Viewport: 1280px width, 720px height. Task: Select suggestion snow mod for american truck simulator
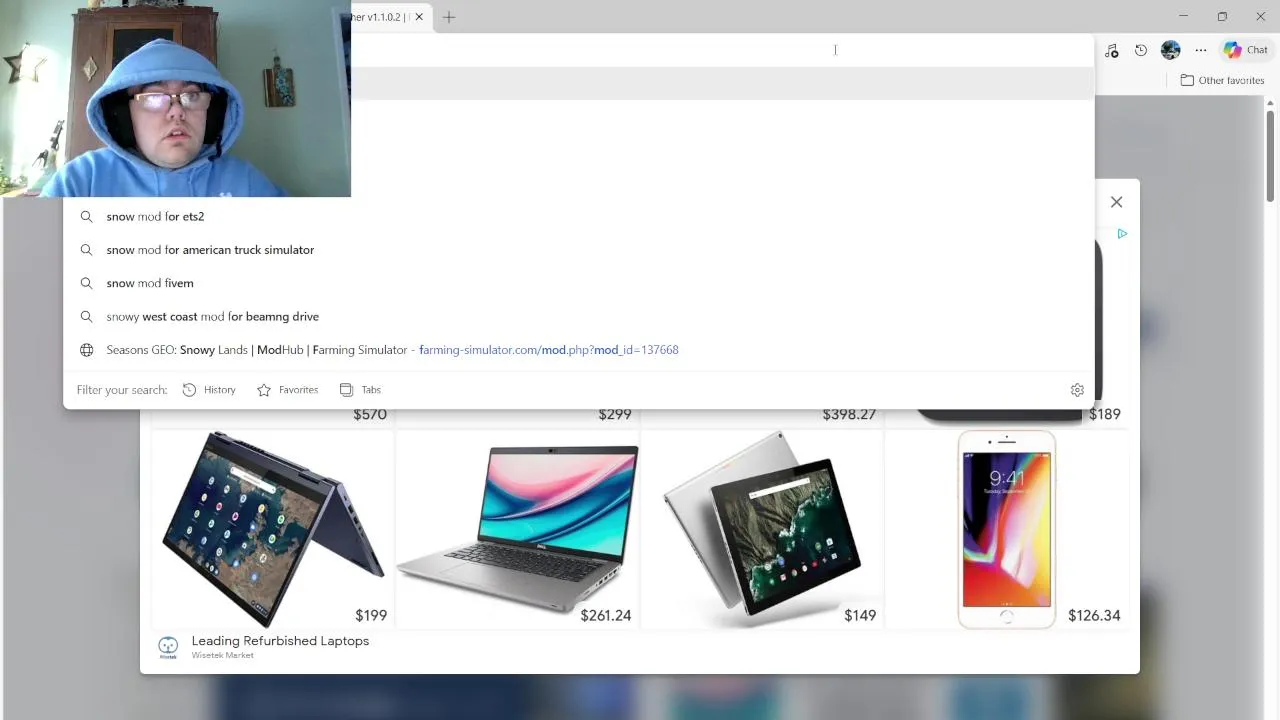pos(579,250)
